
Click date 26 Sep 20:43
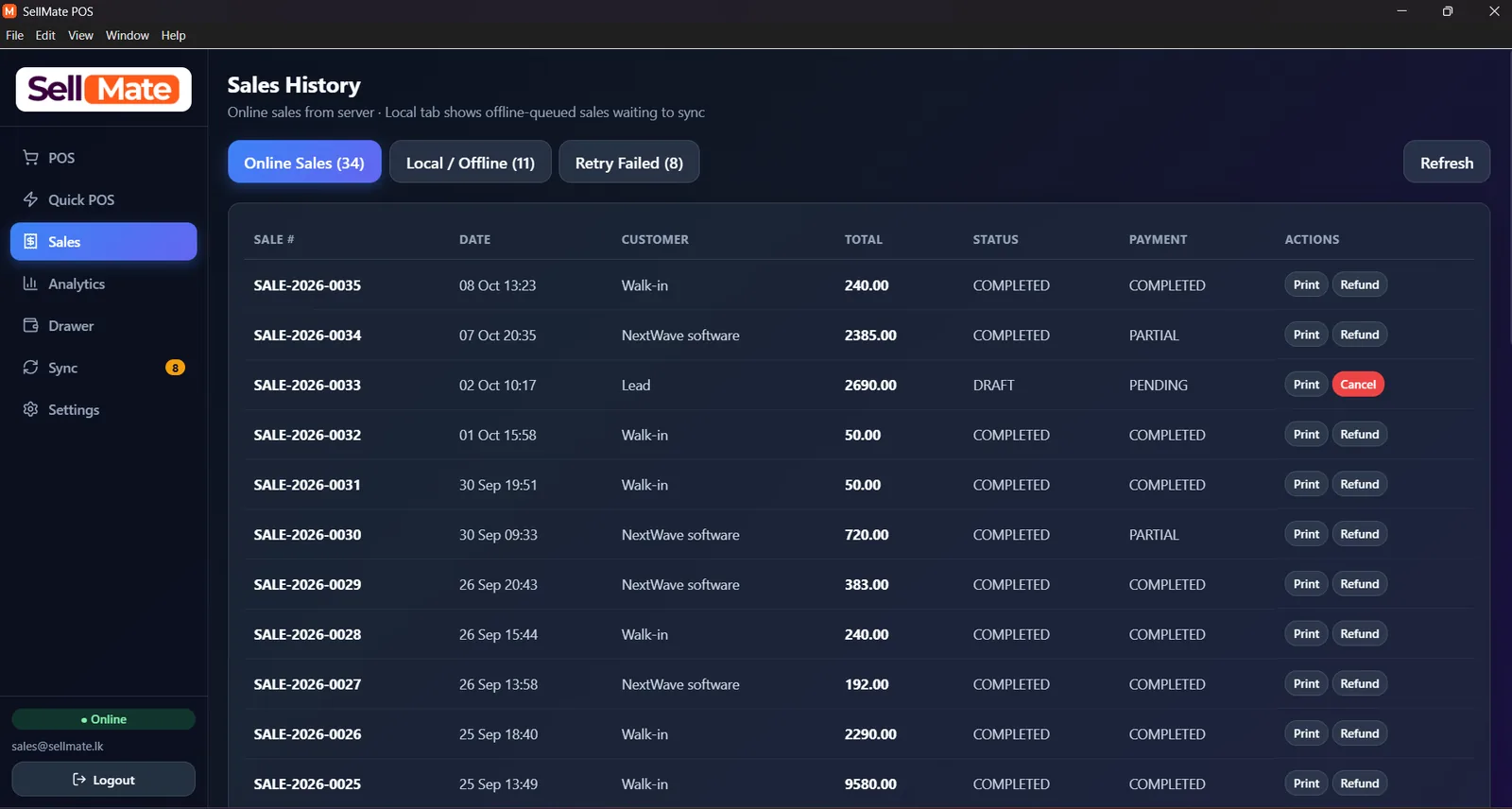(498, 585)
